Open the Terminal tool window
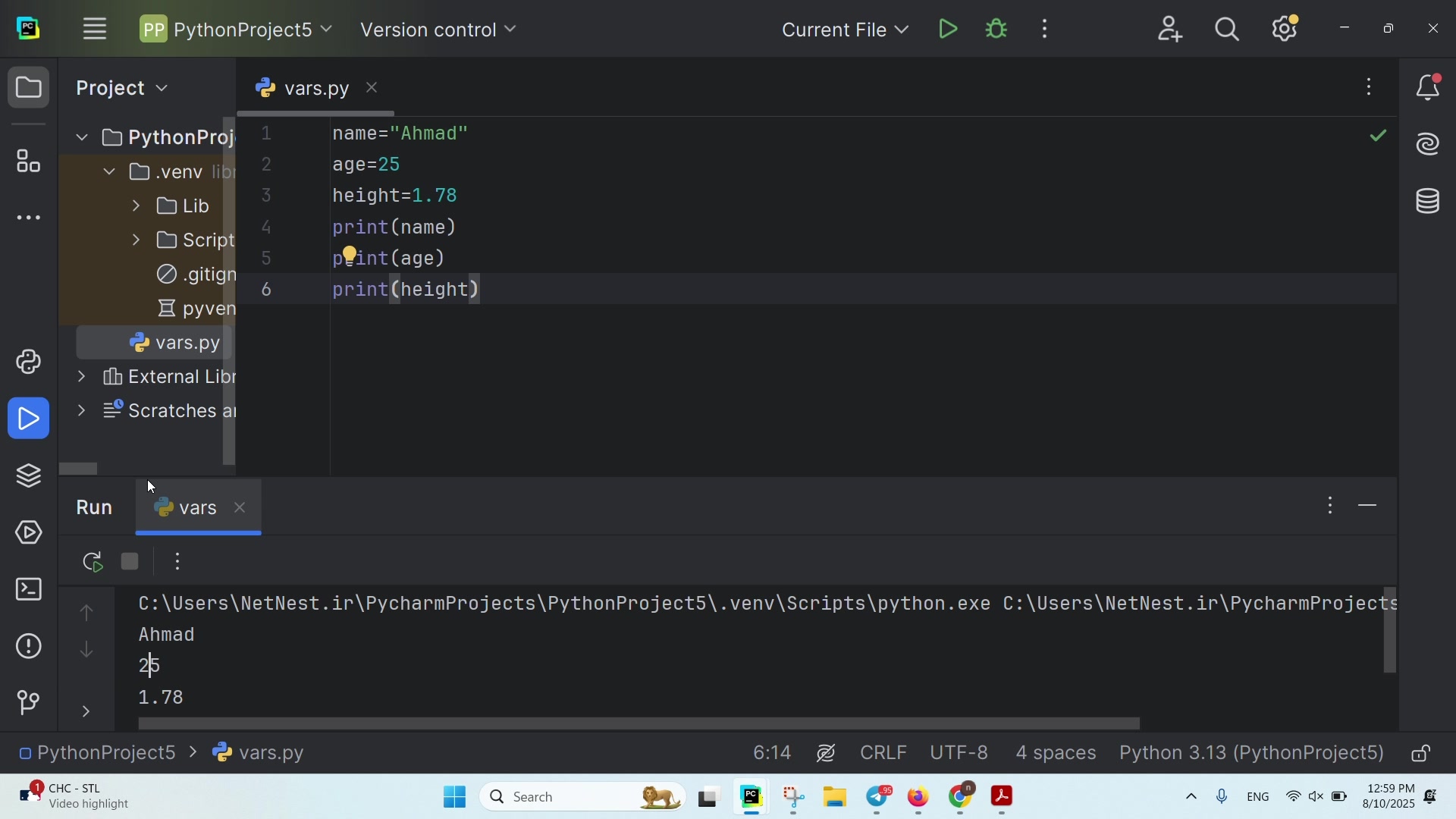 click(29, 591)
